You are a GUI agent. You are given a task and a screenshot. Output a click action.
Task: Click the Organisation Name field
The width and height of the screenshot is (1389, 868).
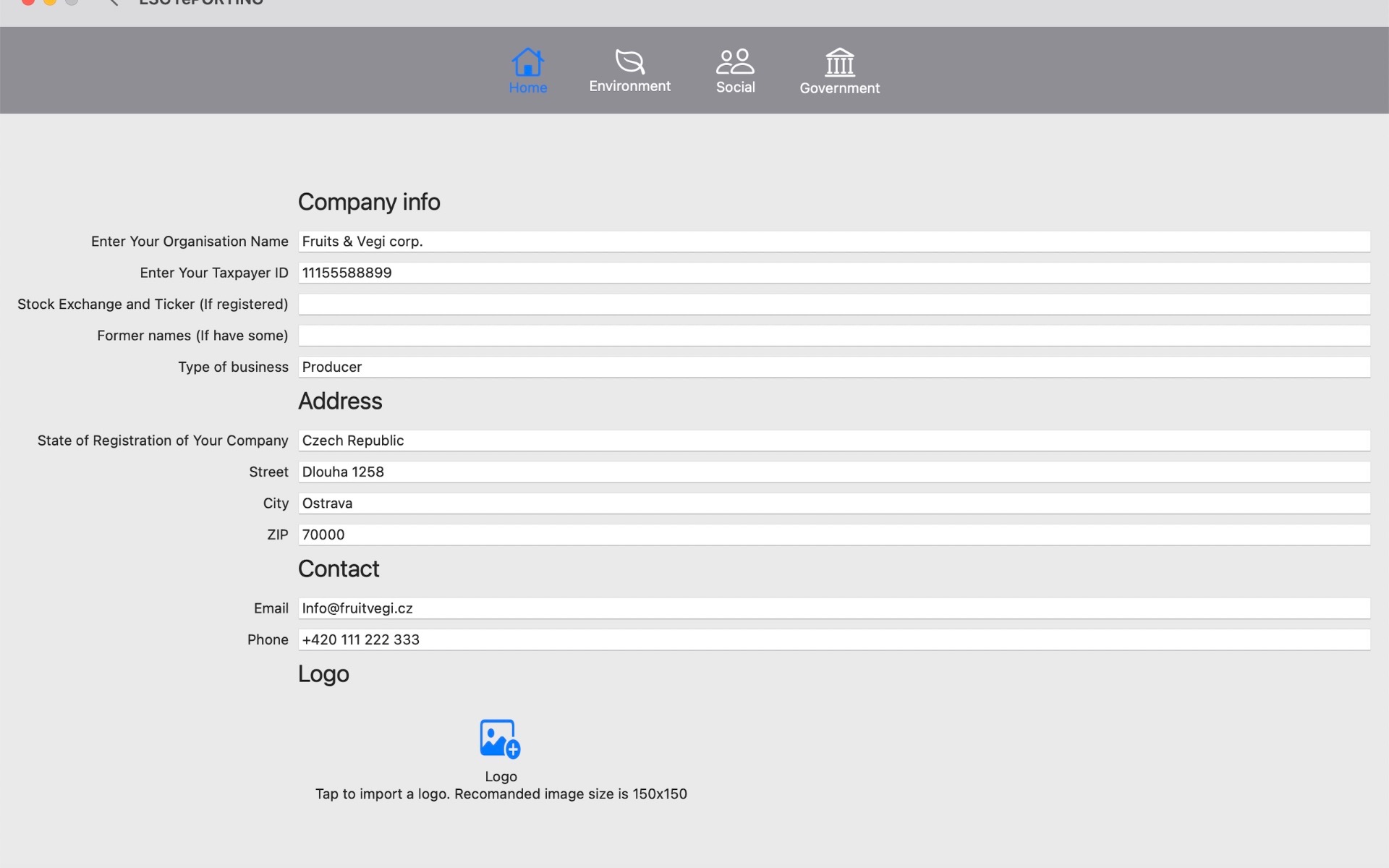pyautogui.click(x=833, y=242)
